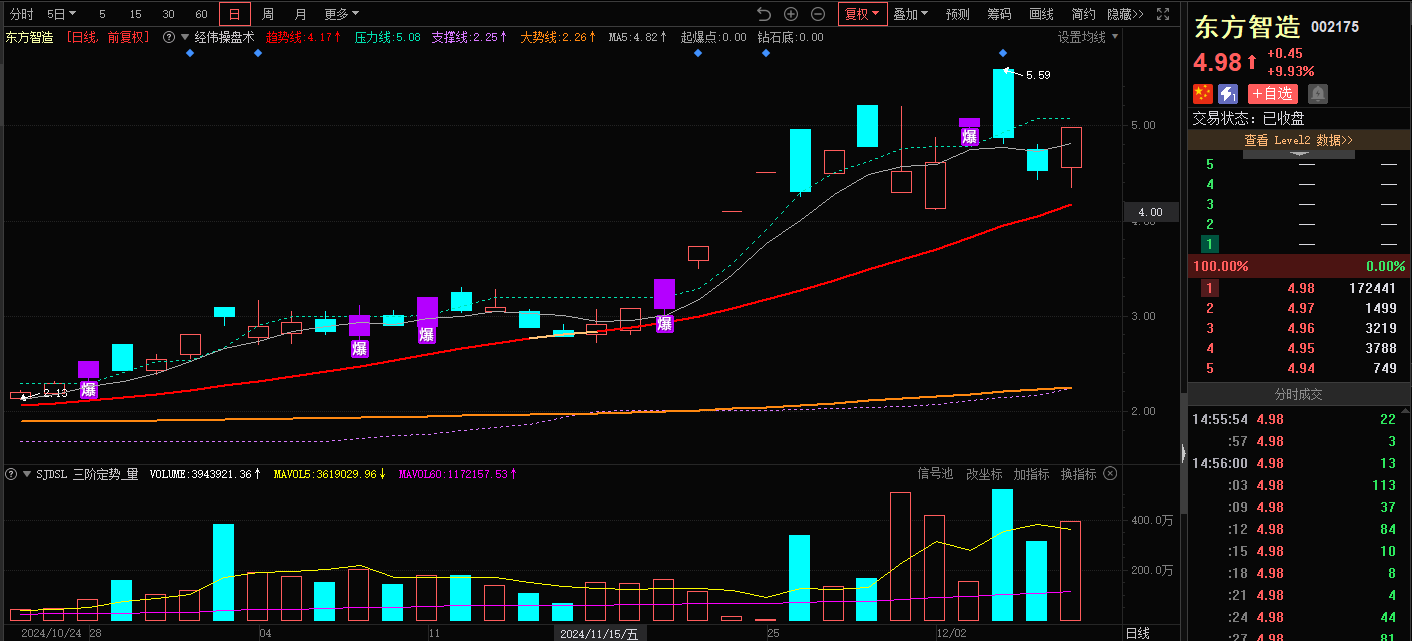Click the 5.59 peak candlestick

click(1003, 103)
